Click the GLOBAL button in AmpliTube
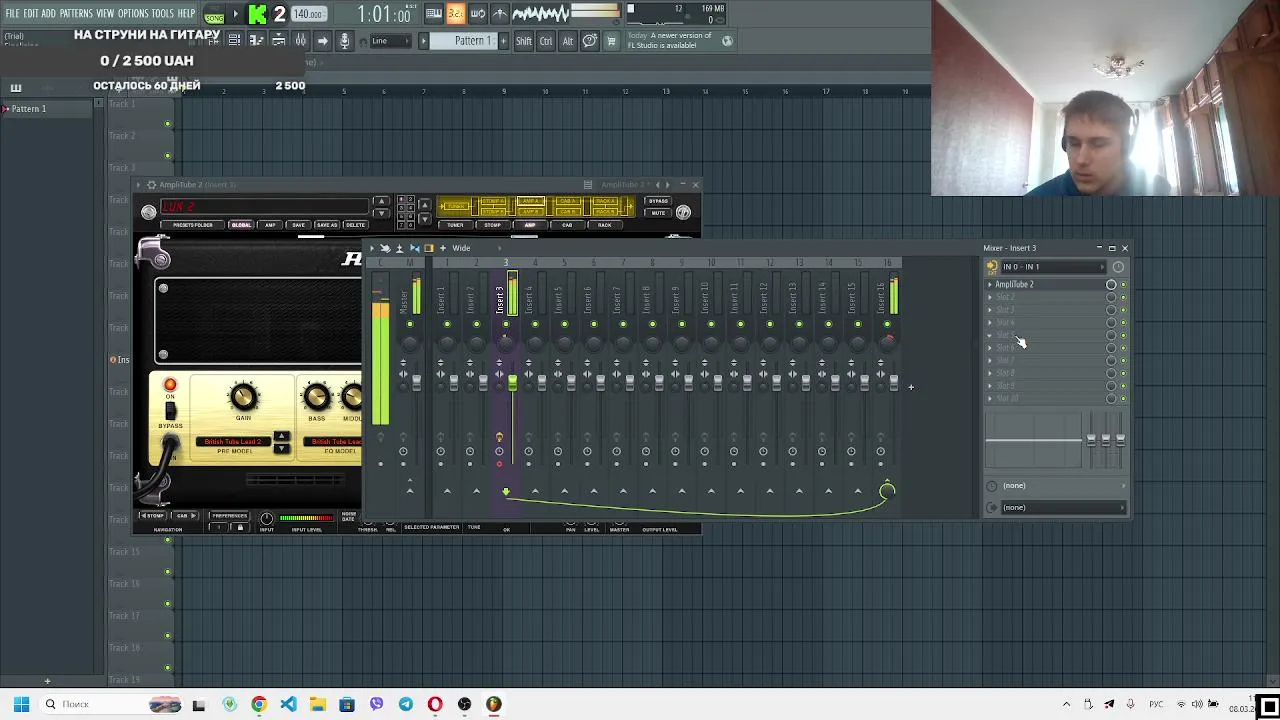The height and width of the screenshot is (720, 1280). coord(241,225)
